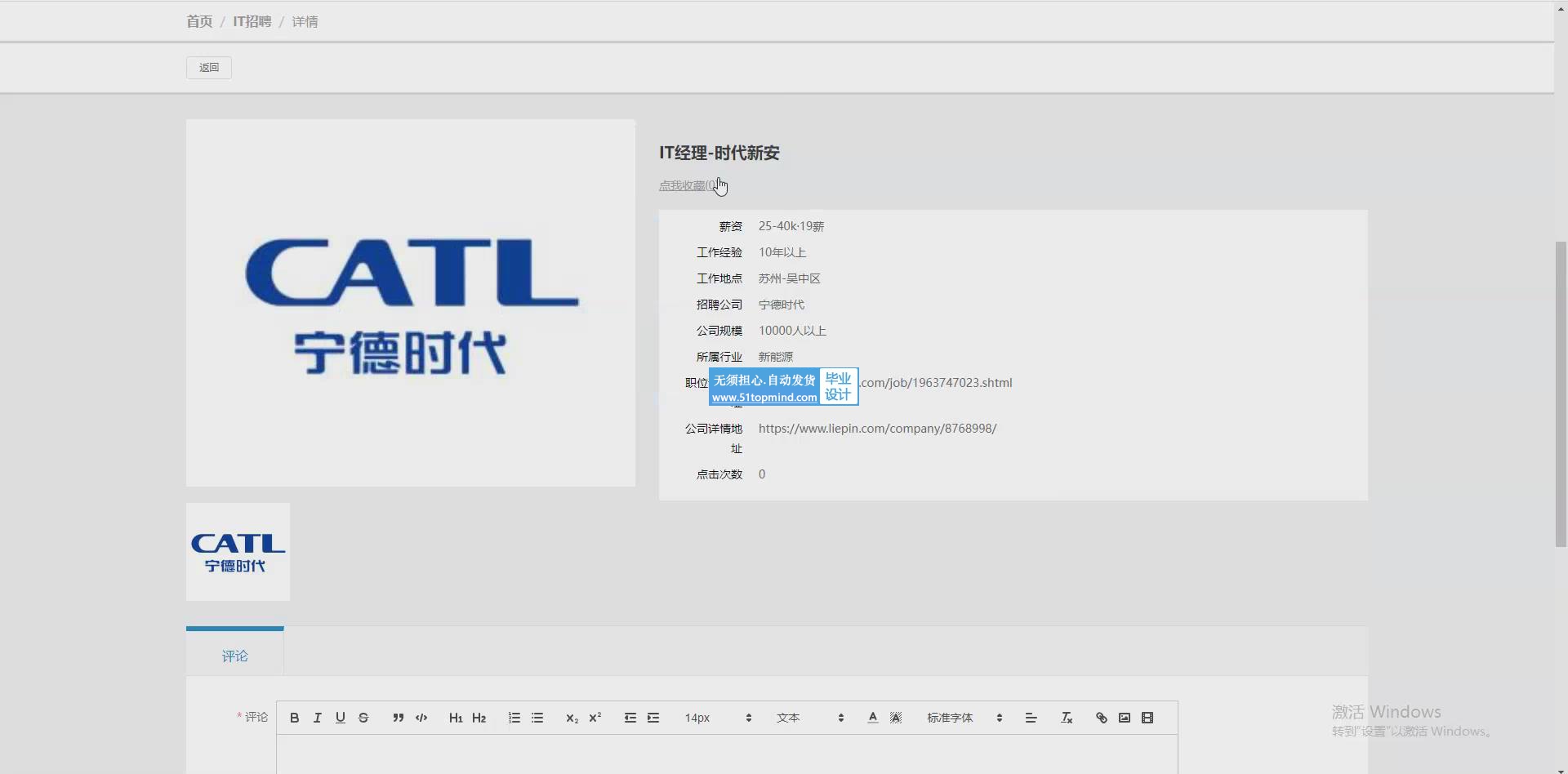Click the work location 苏州-吴中区
1568x774 pixels.
point(790,278)
